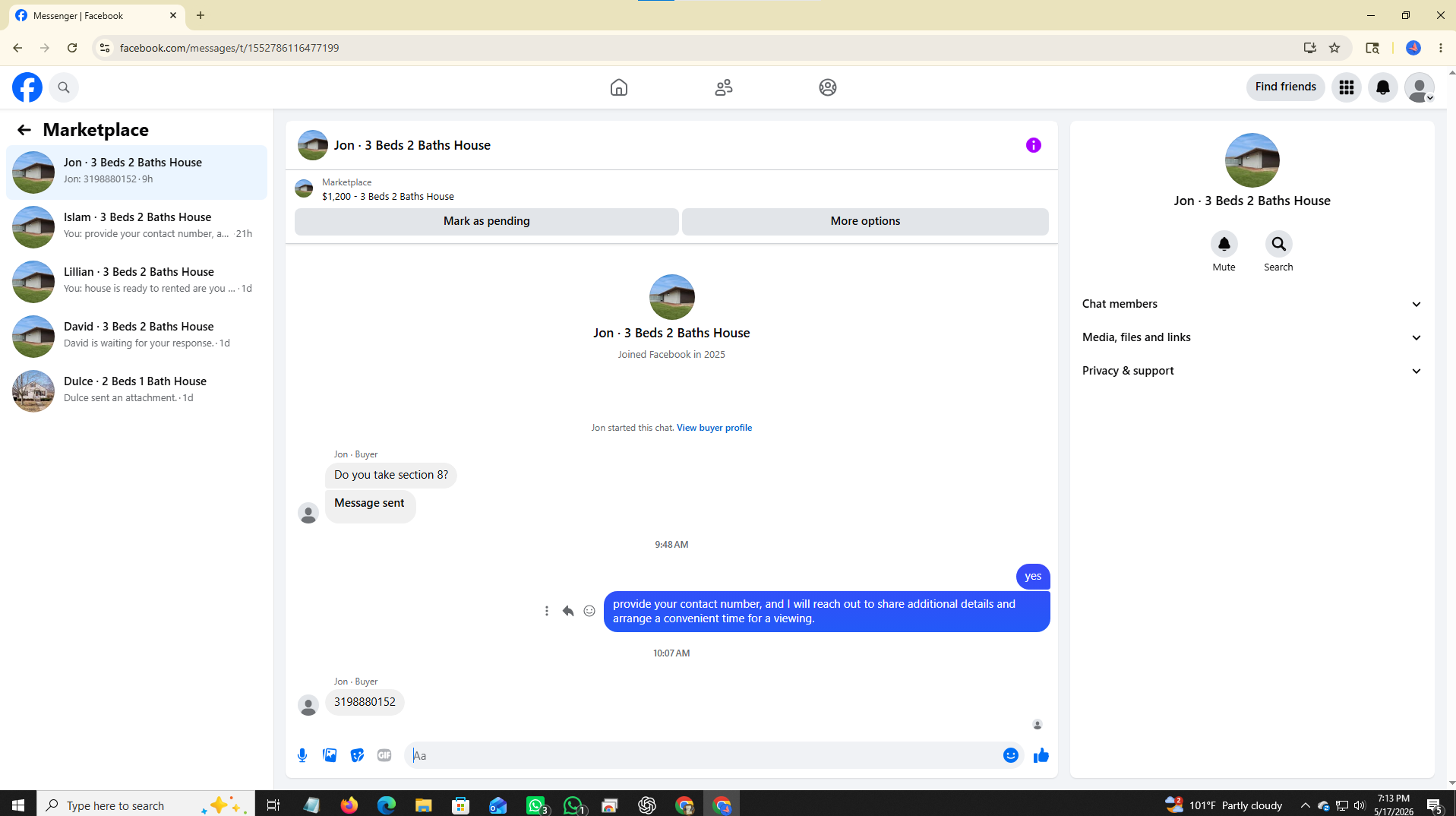Focus the Aa message input field

(703, 755)
